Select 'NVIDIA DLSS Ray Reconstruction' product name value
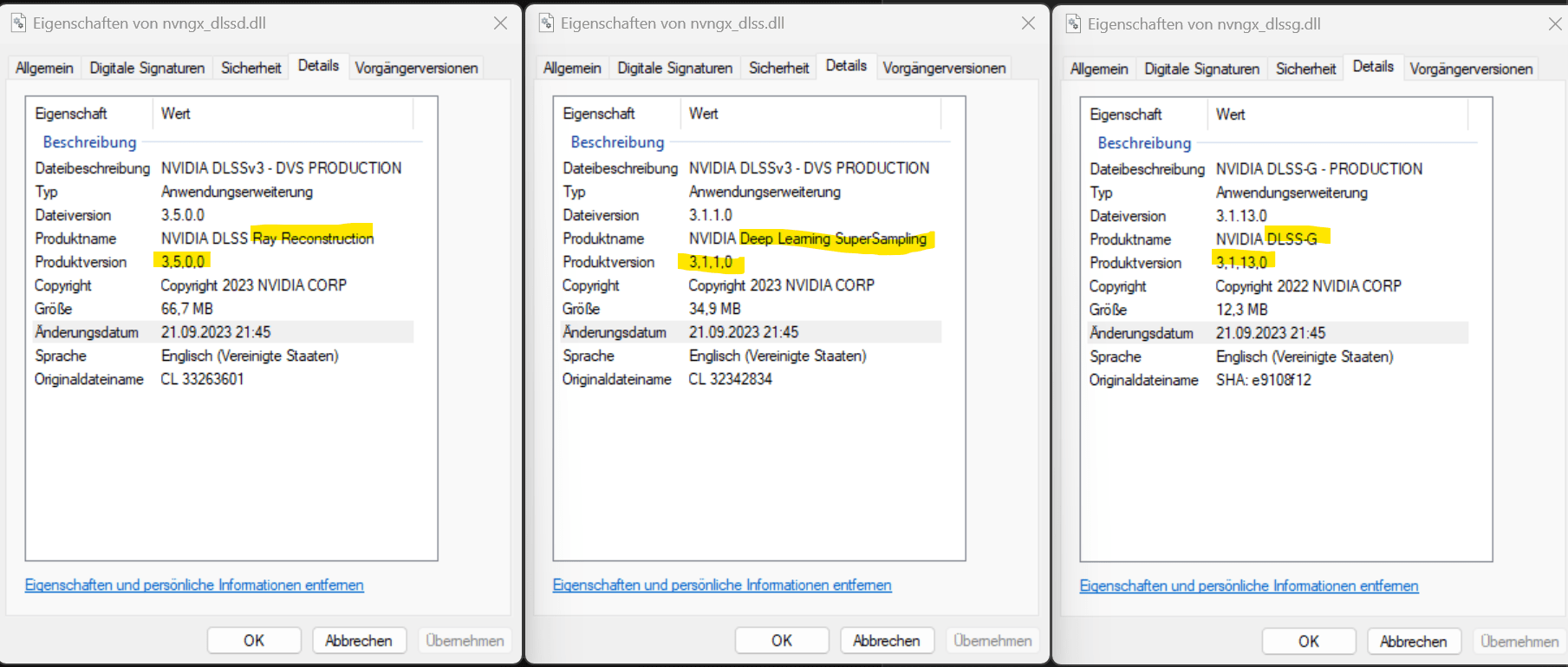 pos(267,238)
